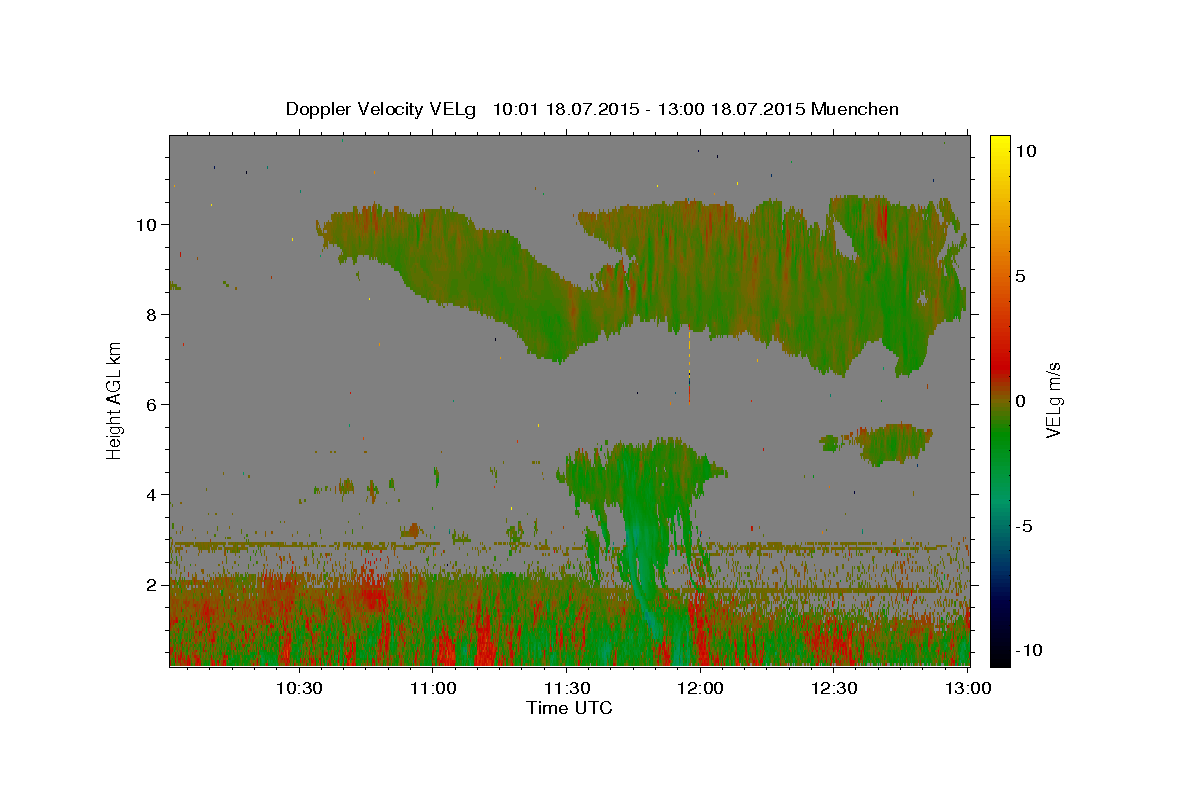
Task: Click the 'Muenchen' location in title
Action: point(855,109)
